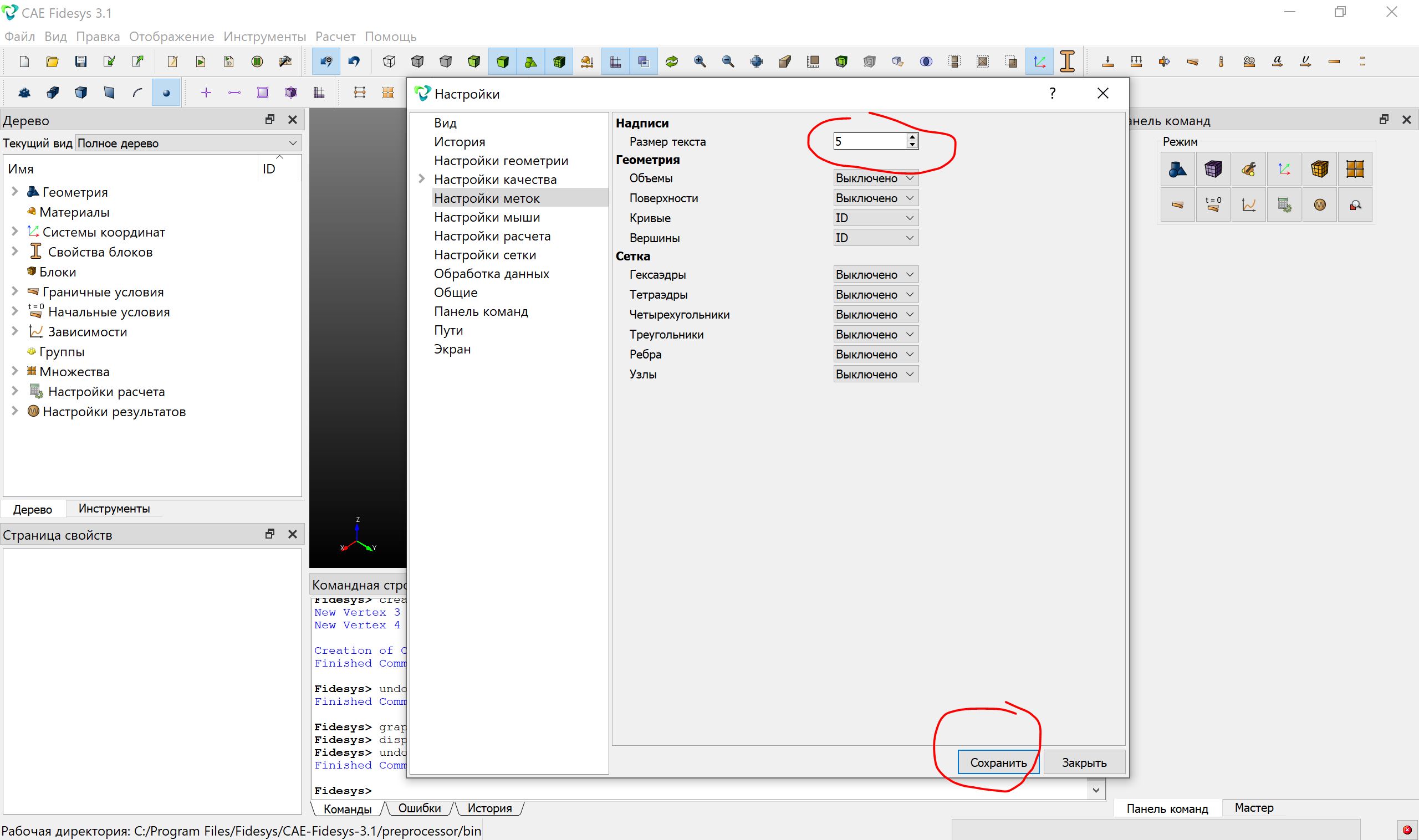This screenshot has height=840, width=1419.
Task: Click the Save floppy disk icon
Action: pyautogui.click(x=80, y=62)
